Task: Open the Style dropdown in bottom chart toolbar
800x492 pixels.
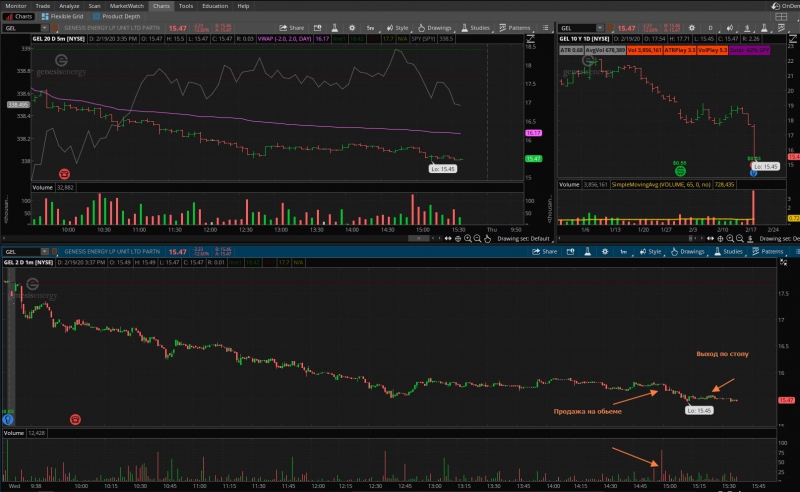Action: point(650,252)
